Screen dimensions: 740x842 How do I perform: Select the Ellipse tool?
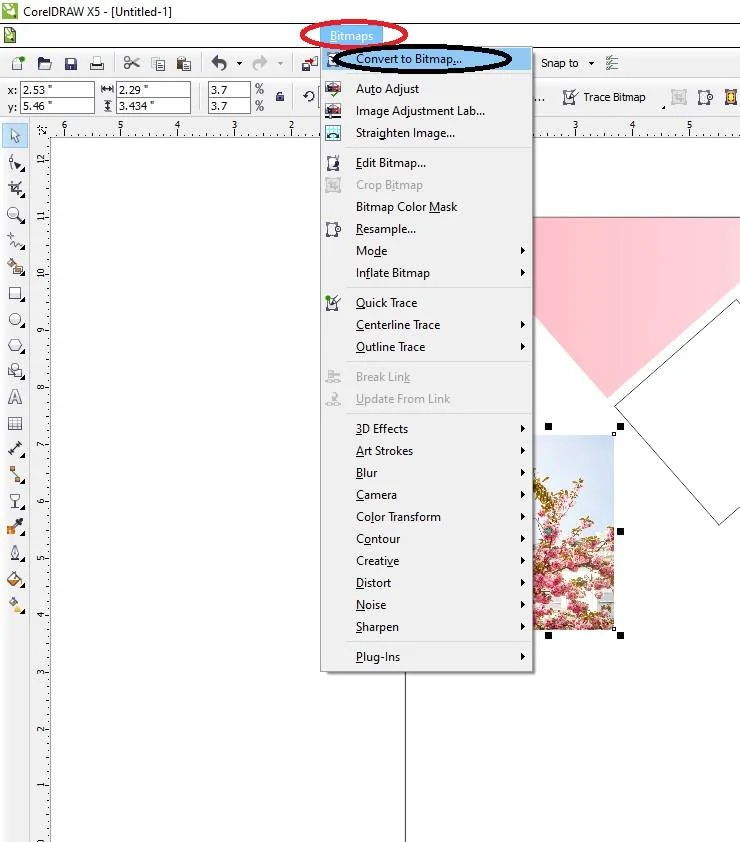click(15, 320)
